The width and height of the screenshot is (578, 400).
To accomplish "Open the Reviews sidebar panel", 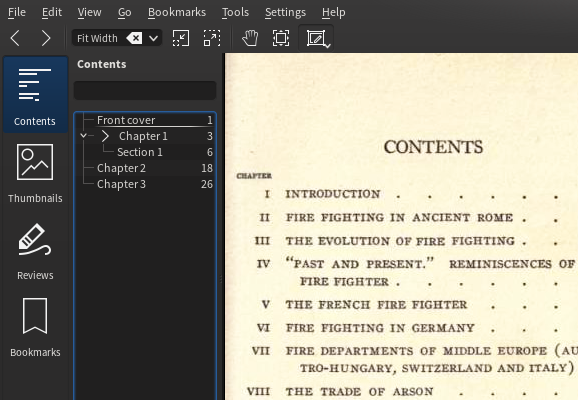I will (35, 251).
